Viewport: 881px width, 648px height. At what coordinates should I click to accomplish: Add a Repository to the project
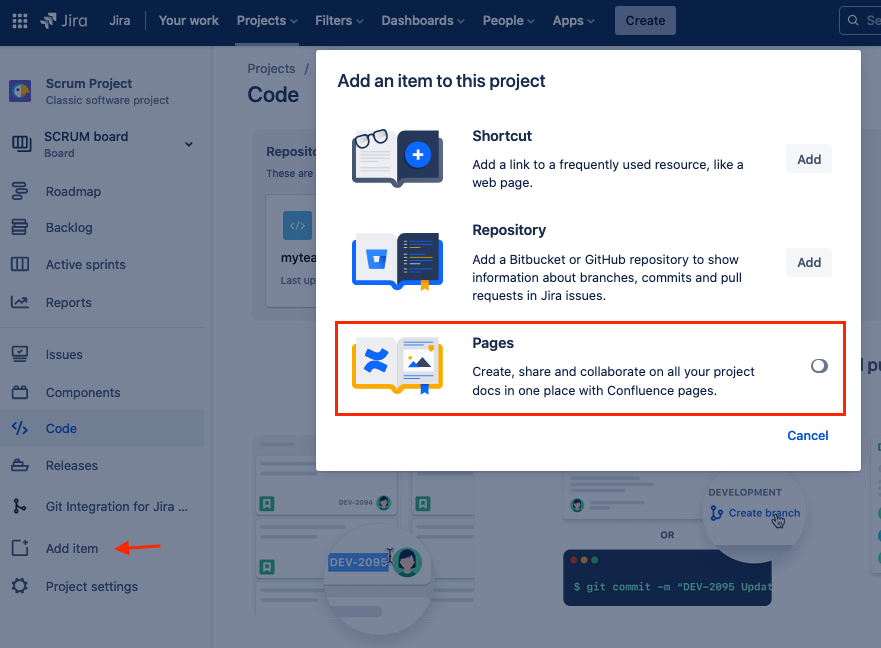pyautogui.click(x=809, y=262)
